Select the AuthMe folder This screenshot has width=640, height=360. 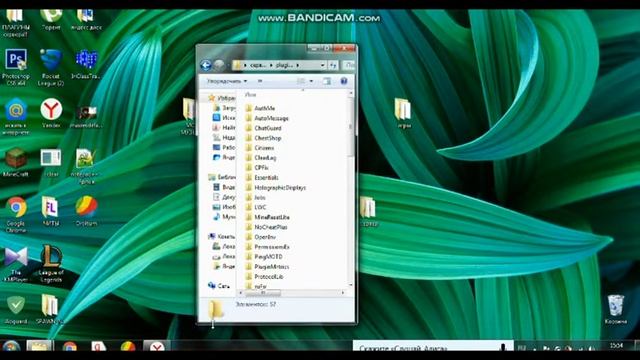click(x=260, y=108)
